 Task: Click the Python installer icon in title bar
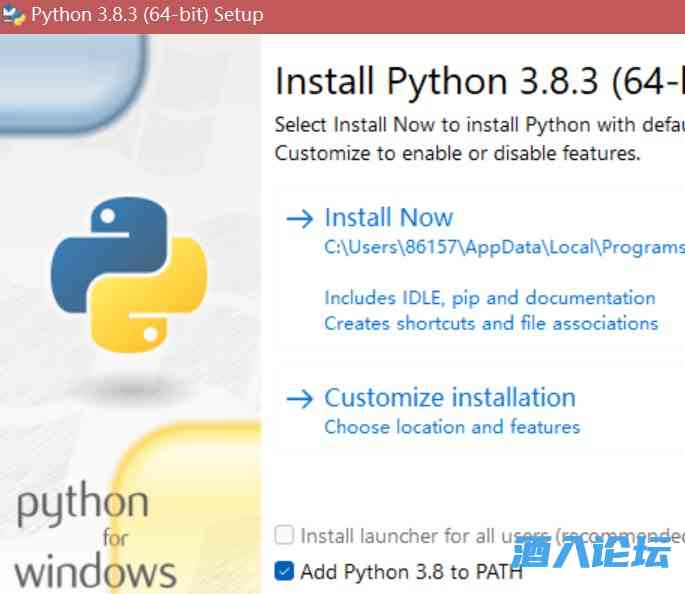click(14, 16)
